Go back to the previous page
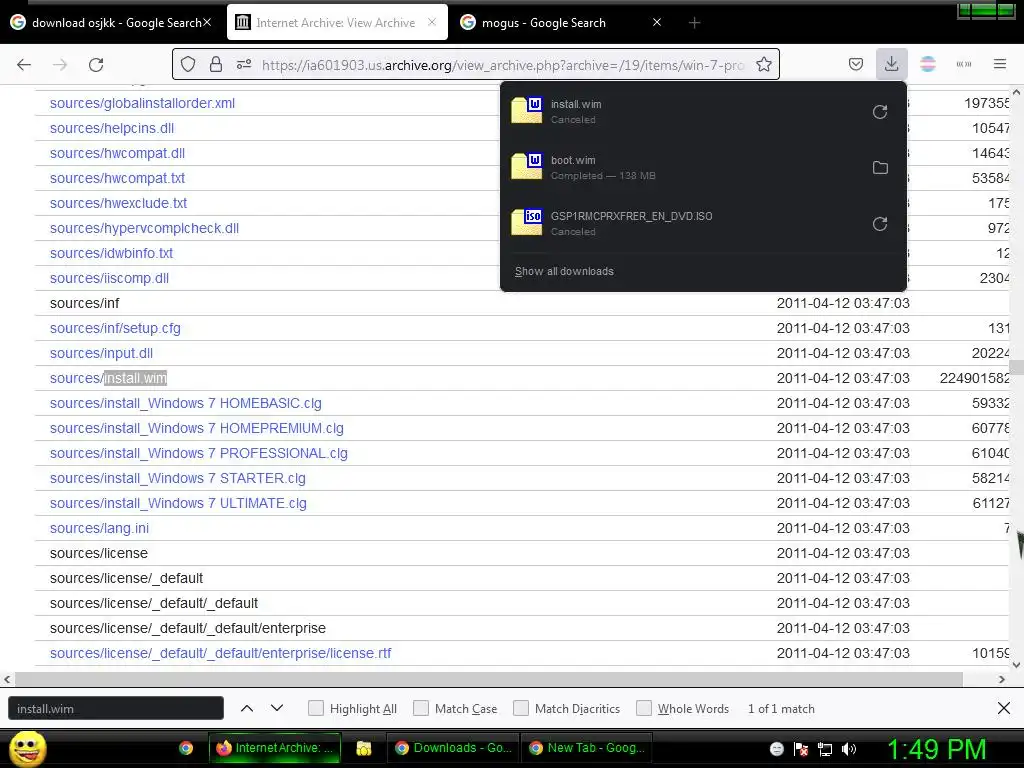This screenshot has height=768, width=1024. [x=24, y=65]
